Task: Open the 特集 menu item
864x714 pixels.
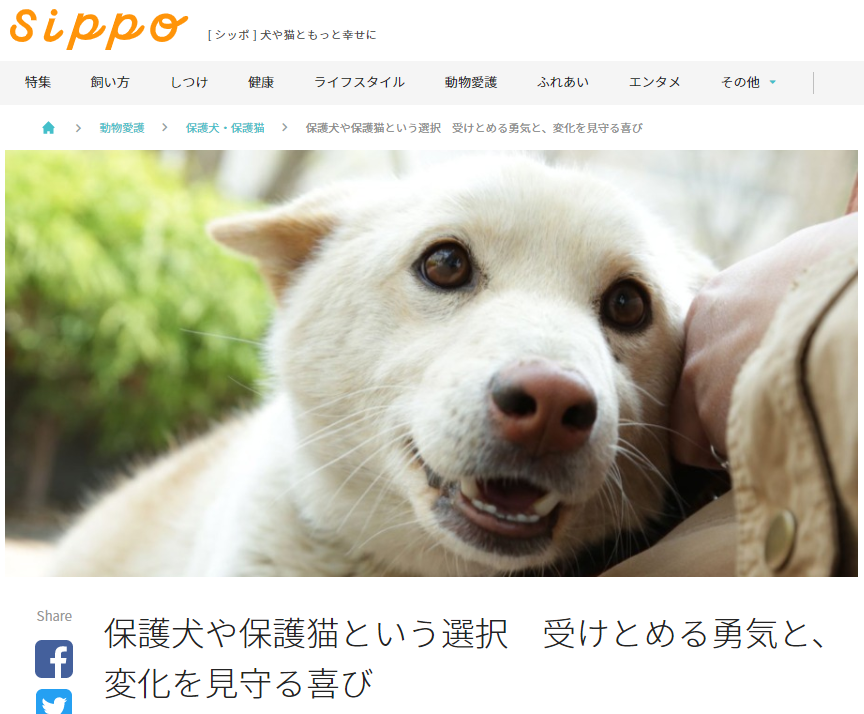Action: pos(38,82)
